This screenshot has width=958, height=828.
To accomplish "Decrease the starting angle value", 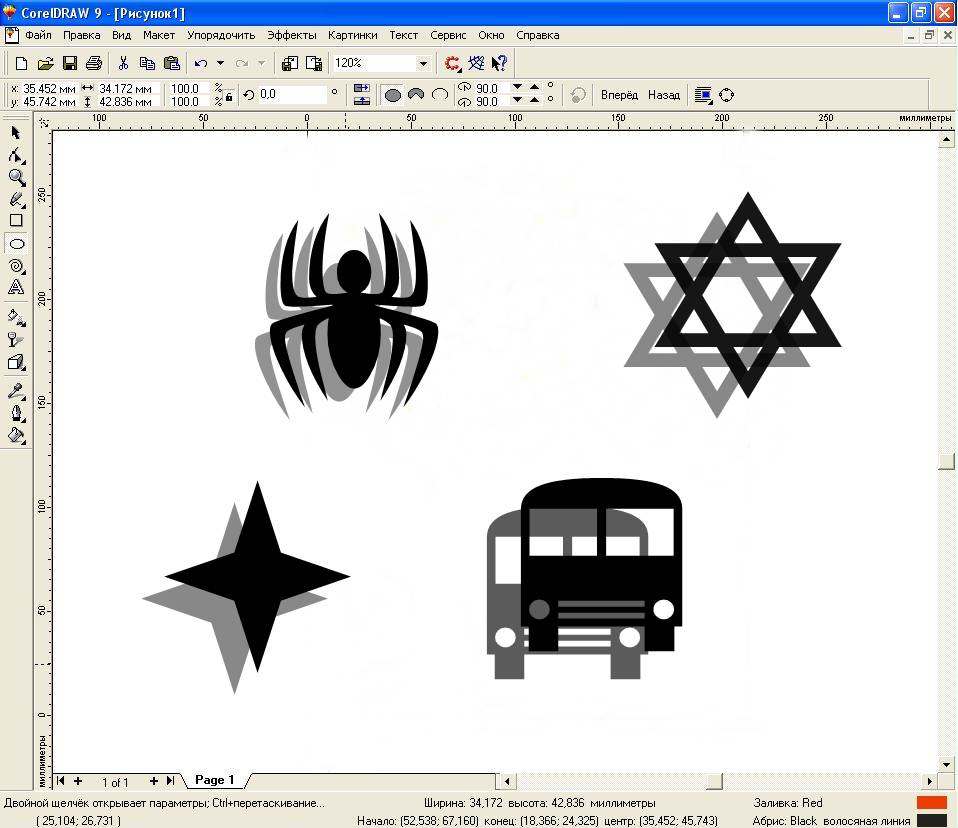I will 518,87.
